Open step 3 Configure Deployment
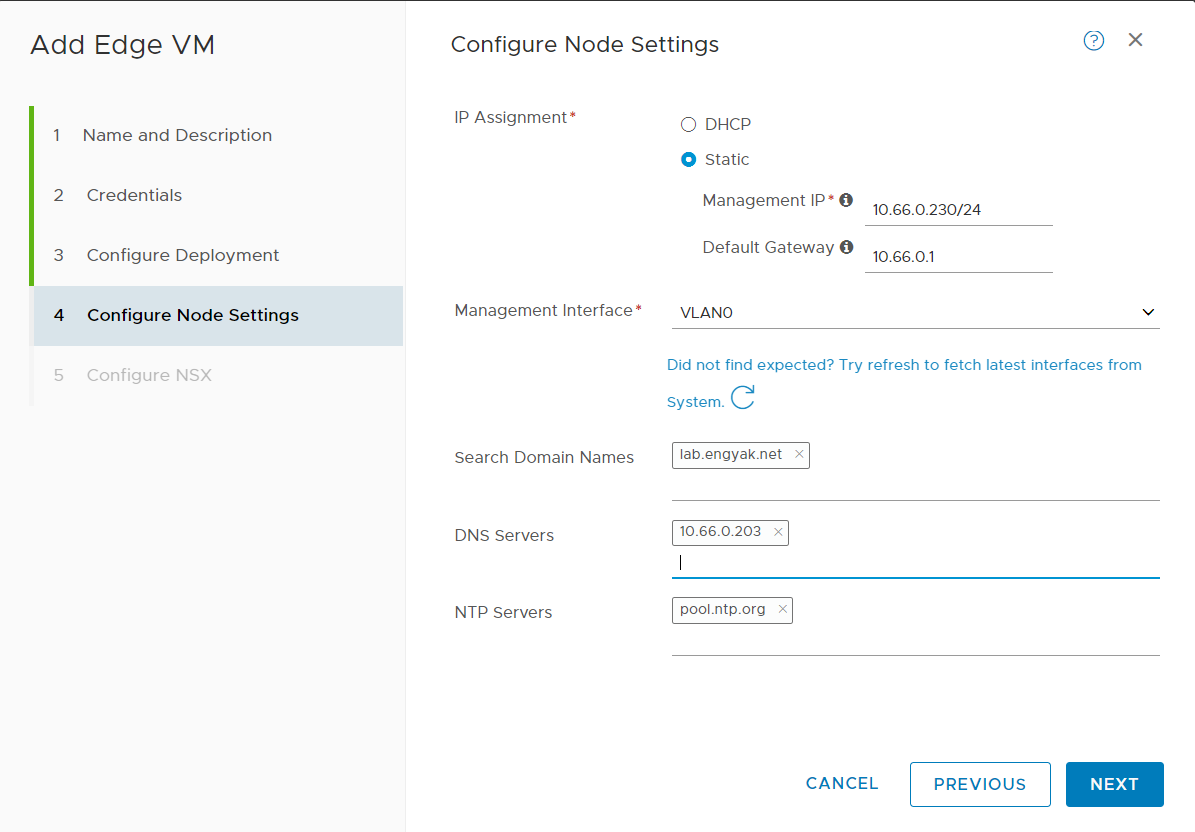The height and width of the screenshot is (832, 1195). (182, 255)
